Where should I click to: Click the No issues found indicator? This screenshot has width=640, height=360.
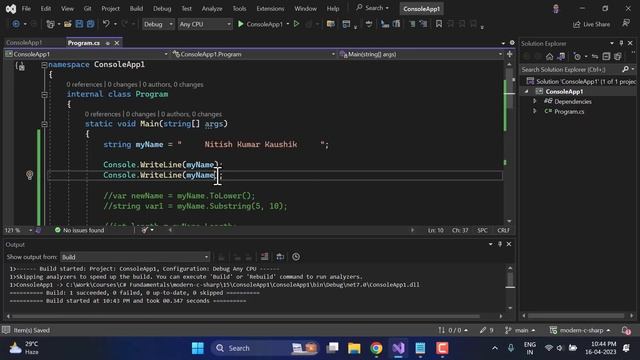[80, 230]
